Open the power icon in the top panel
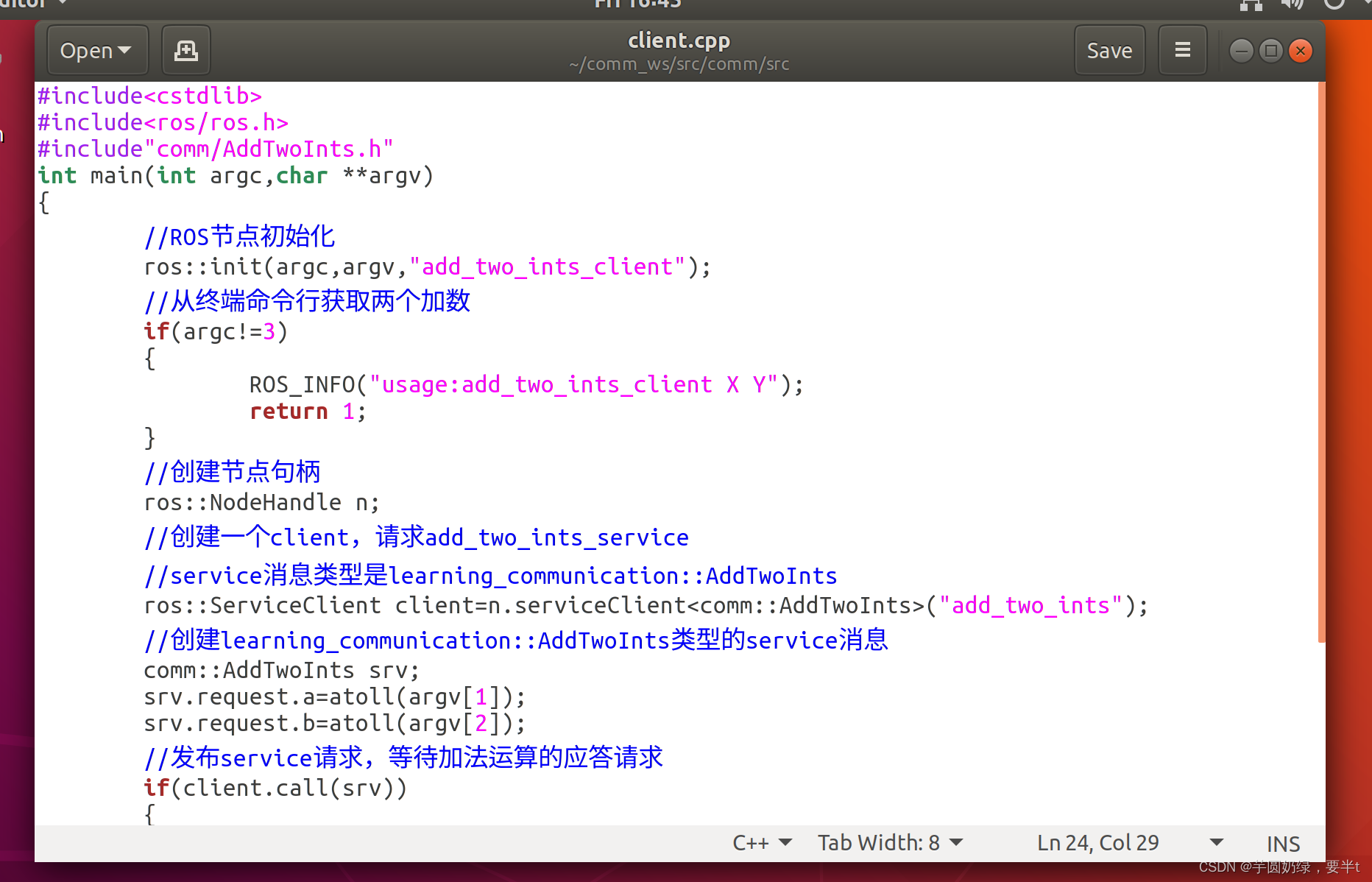1372x882 pixels. tap(1334, 4)
